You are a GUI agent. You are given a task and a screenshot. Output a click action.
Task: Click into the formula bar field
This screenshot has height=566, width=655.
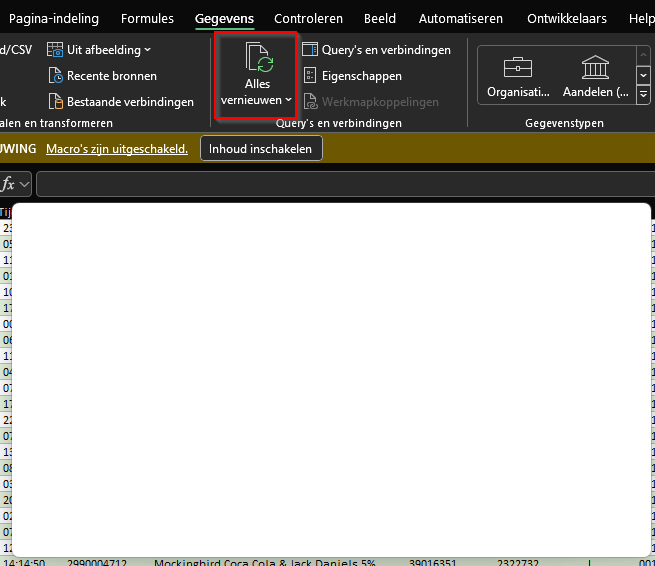pos(346,184)
